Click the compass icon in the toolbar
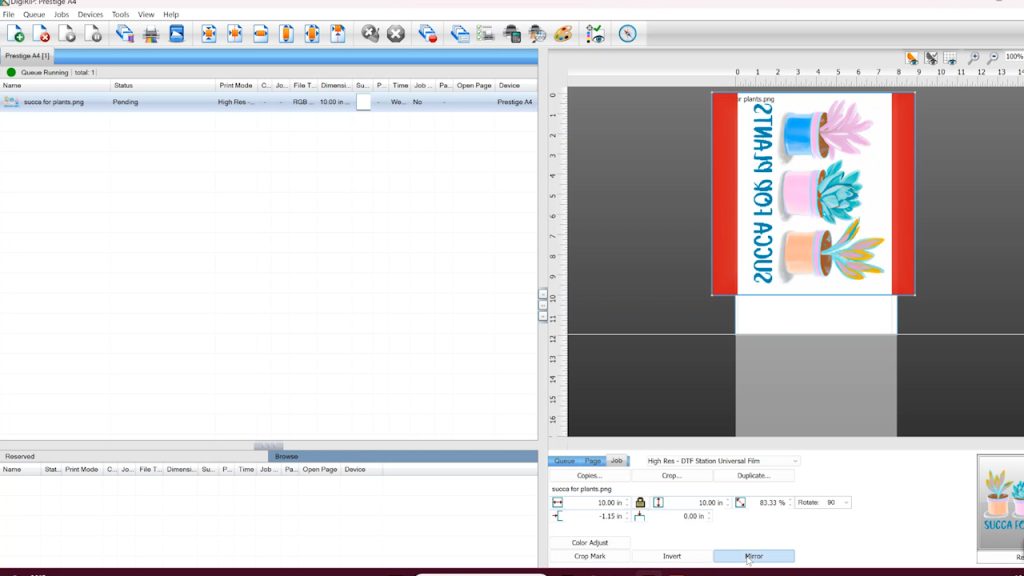Screen dimensions: 1024x576 click(x=627, y=34)
